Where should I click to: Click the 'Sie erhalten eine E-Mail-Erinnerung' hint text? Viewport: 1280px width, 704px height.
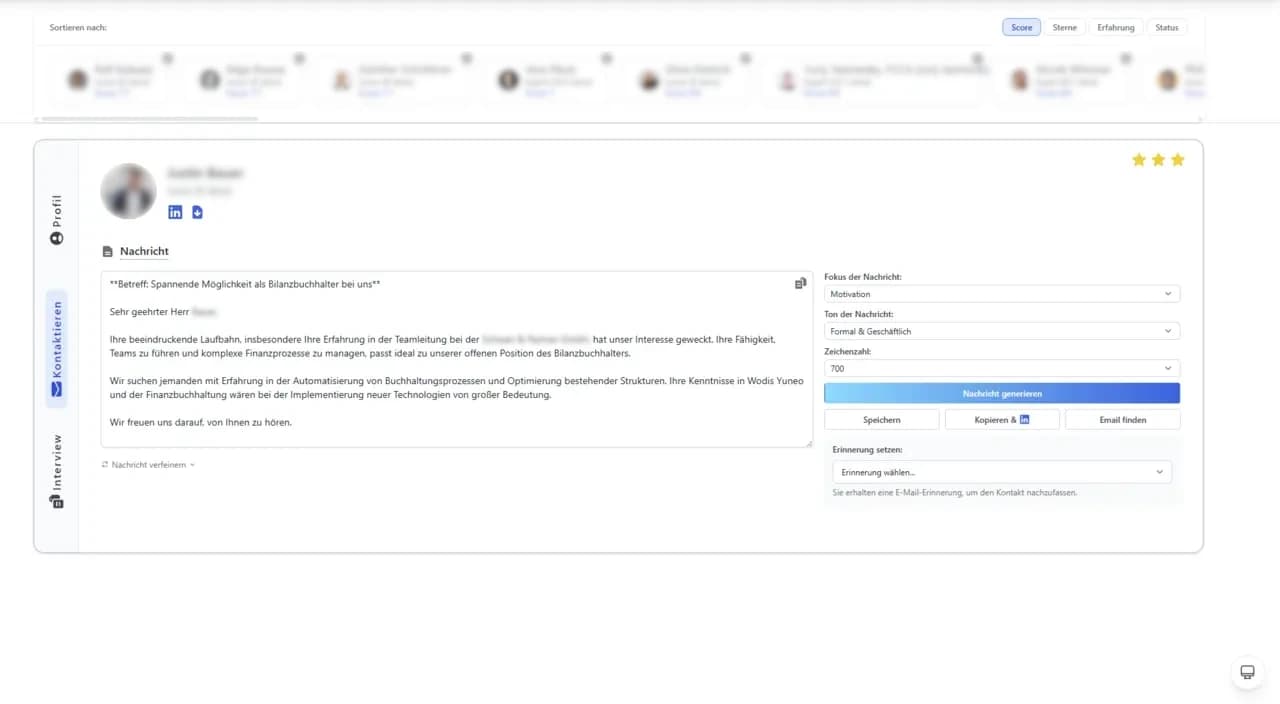click(955, 493)
